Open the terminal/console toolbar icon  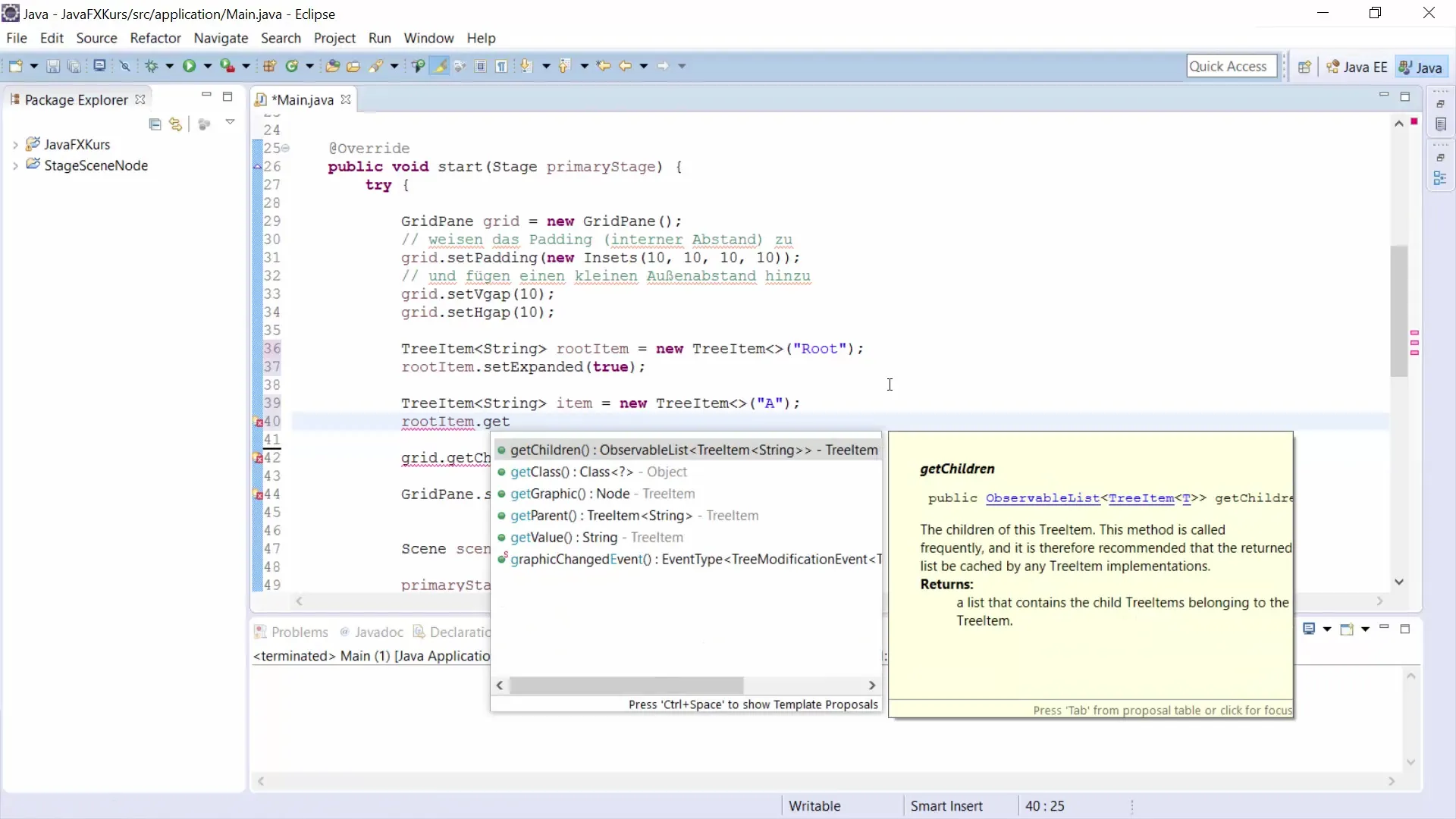[99, 66]
